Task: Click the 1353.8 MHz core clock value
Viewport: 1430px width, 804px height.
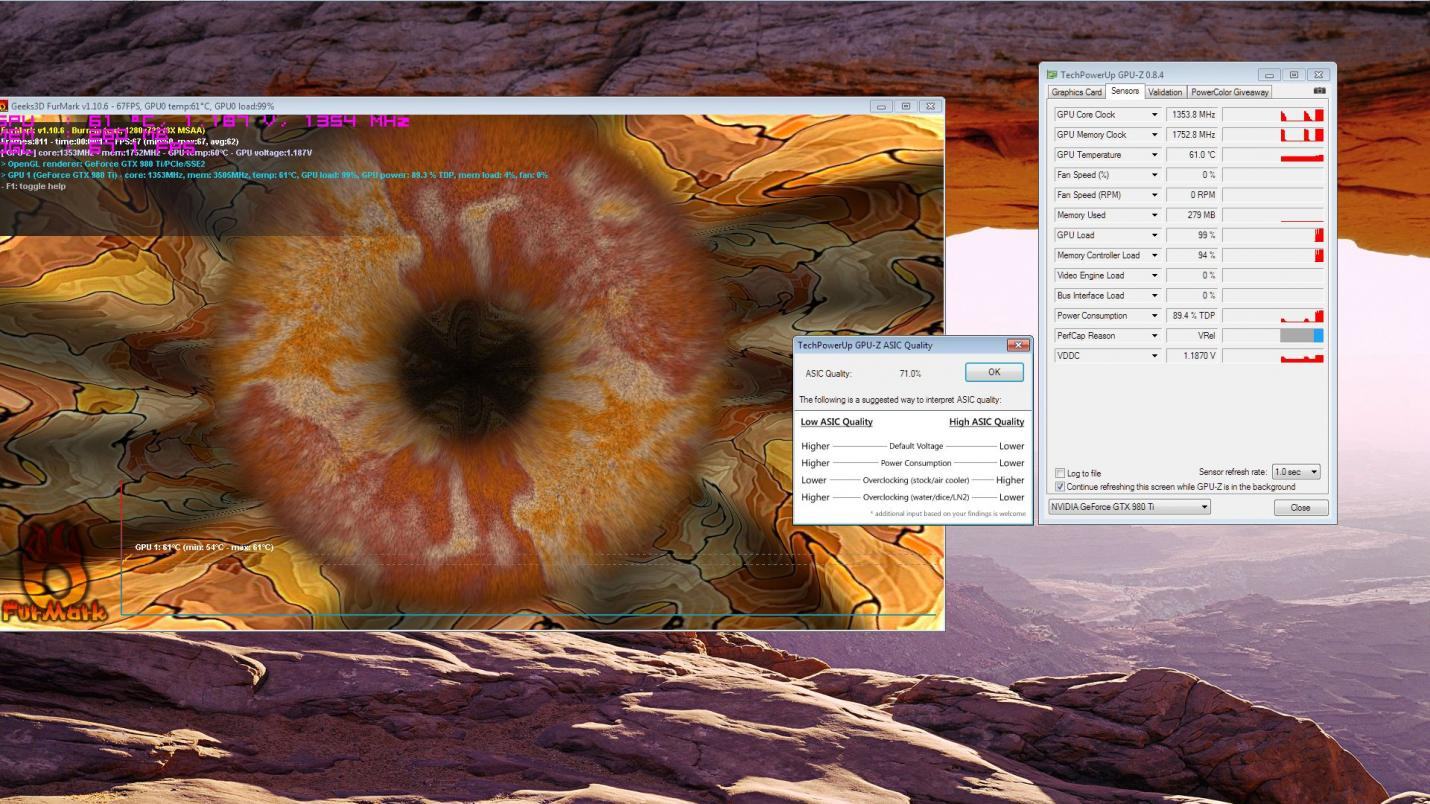Action: click(1192, 115)
